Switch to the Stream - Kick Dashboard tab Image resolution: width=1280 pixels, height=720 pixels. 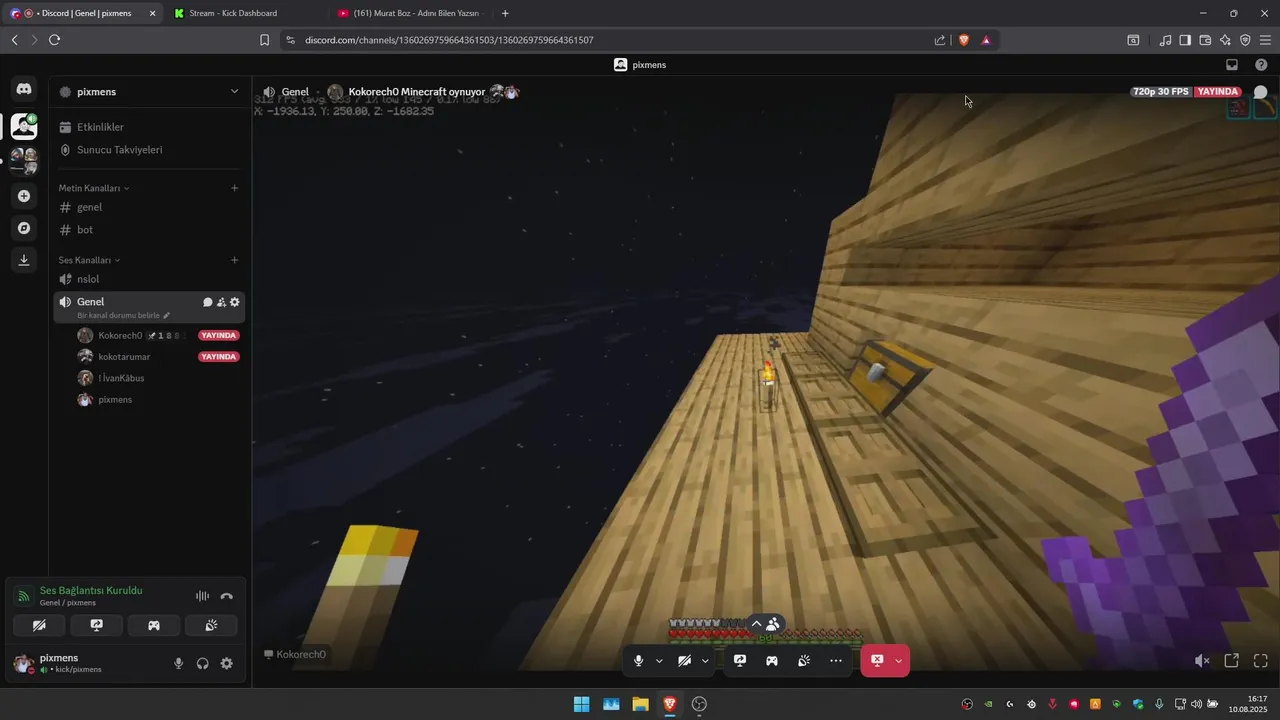[245, 13]
